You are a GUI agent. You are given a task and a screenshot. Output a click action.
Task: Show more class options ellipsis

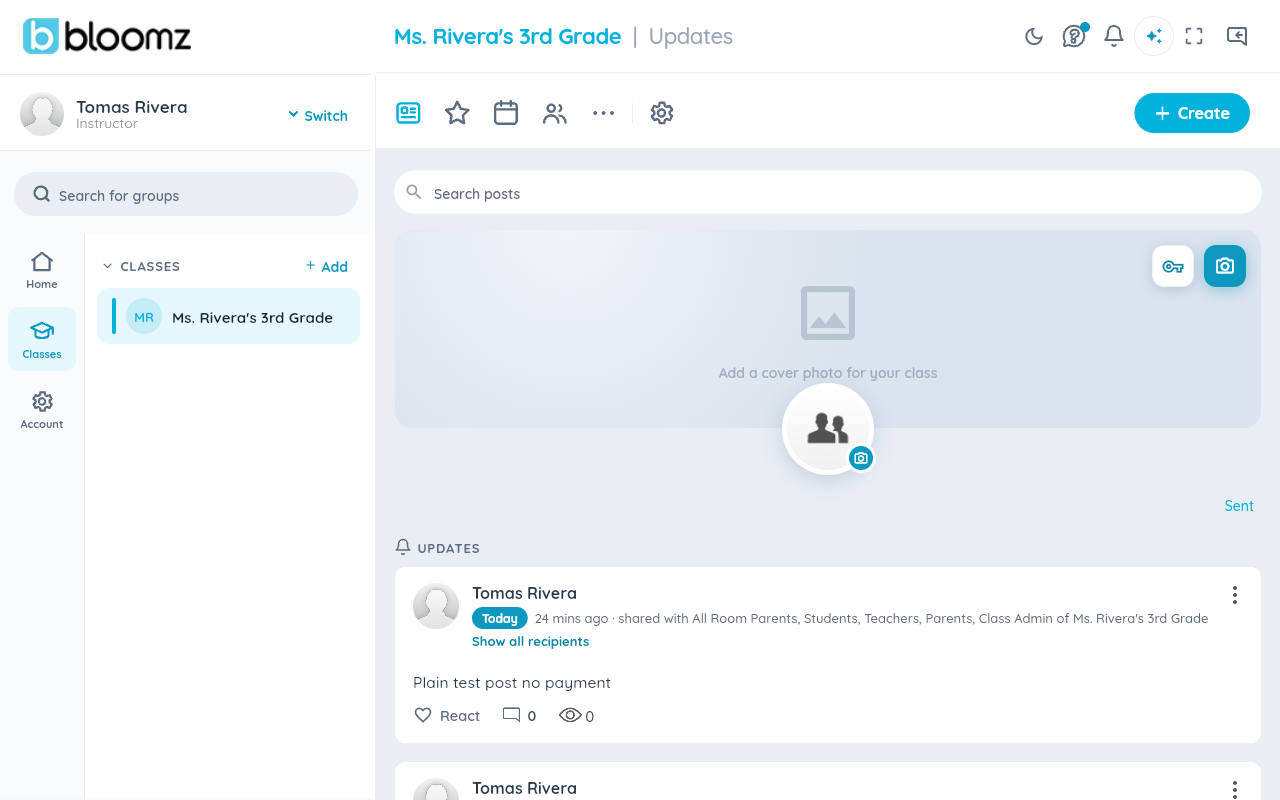pyautogui.click(x=603, y=113)
